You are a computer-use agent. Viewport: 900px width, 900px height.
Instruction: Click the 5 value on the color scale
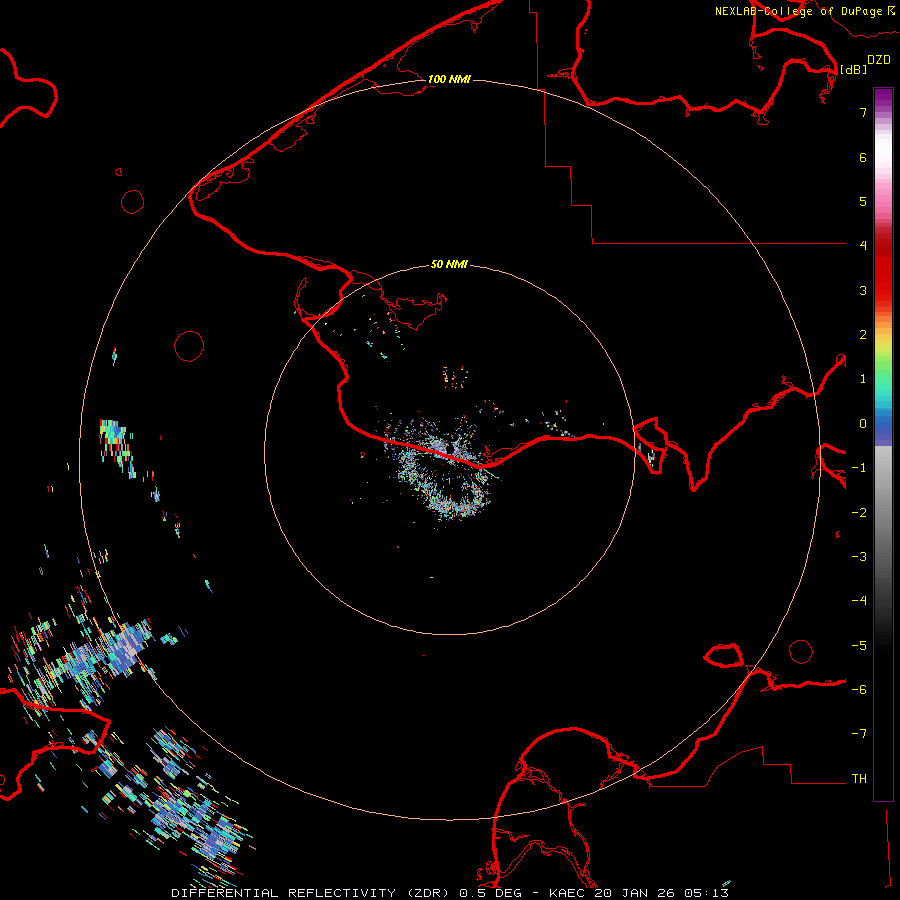coord(863,201)
